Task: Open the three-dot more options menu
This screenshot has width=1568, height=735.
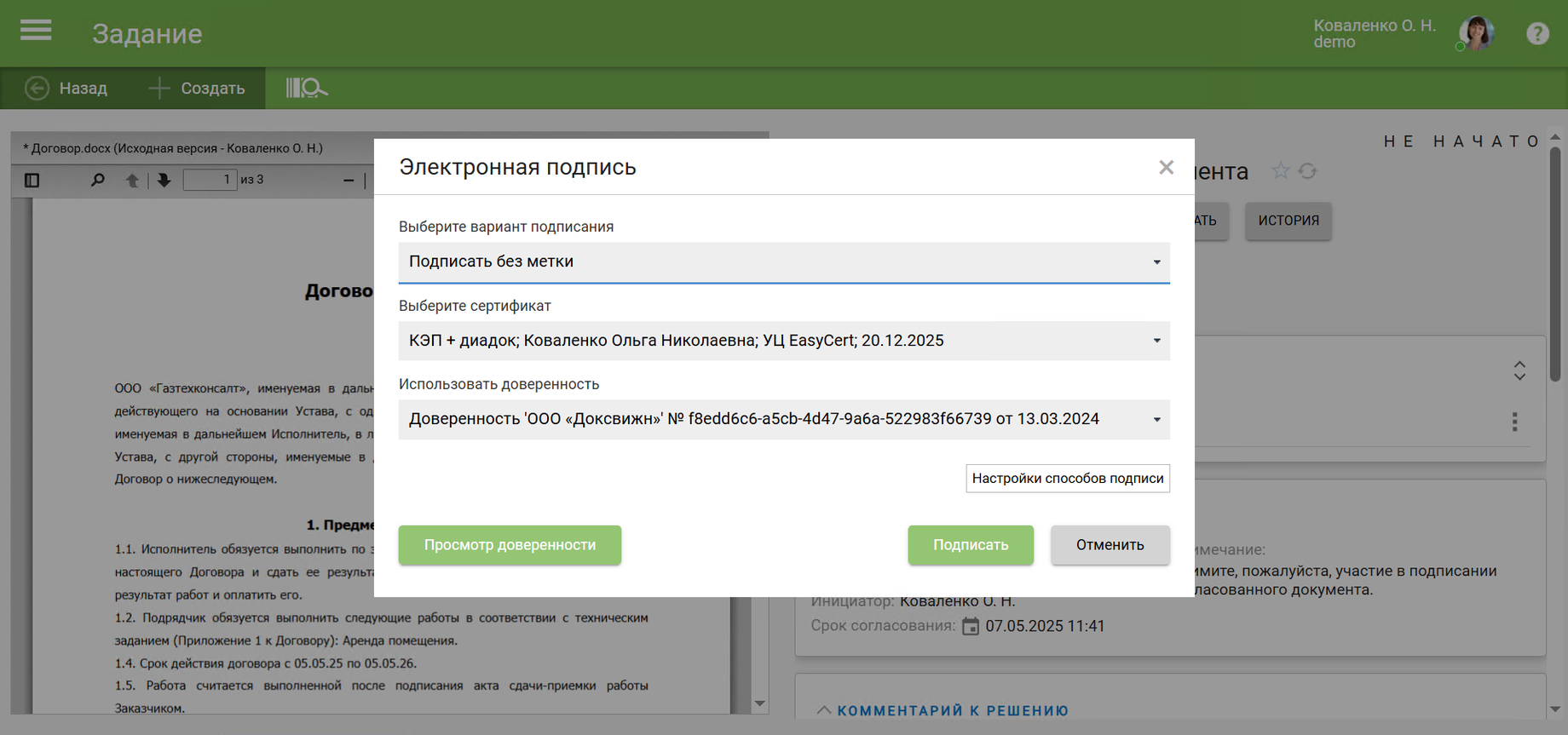Action: (1514, 422)
